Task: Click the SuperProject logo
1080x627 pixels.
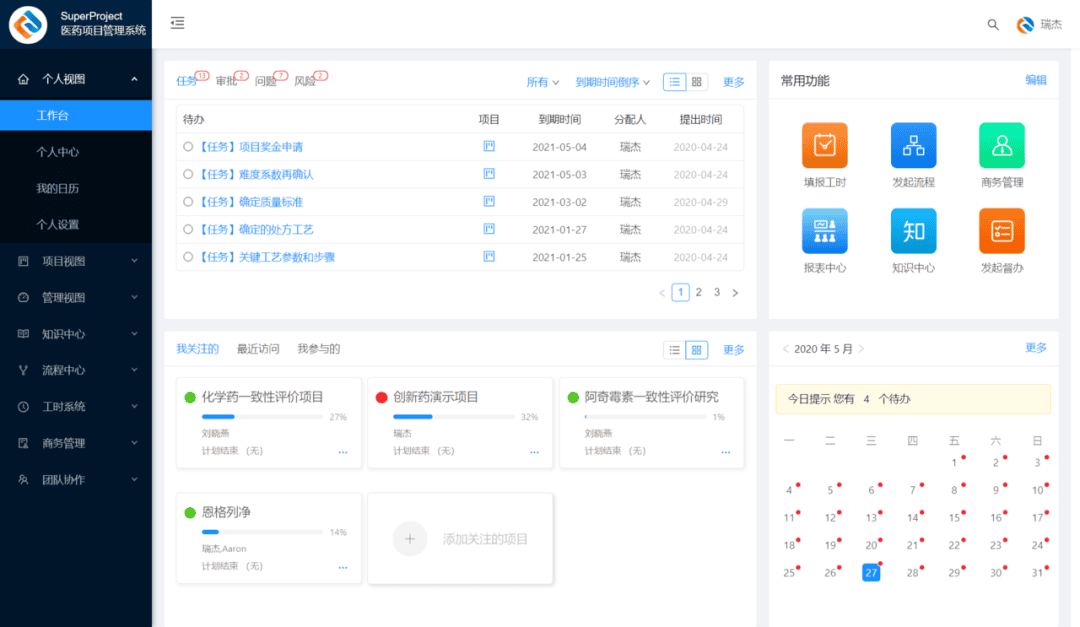Action: tap(28, 24)
